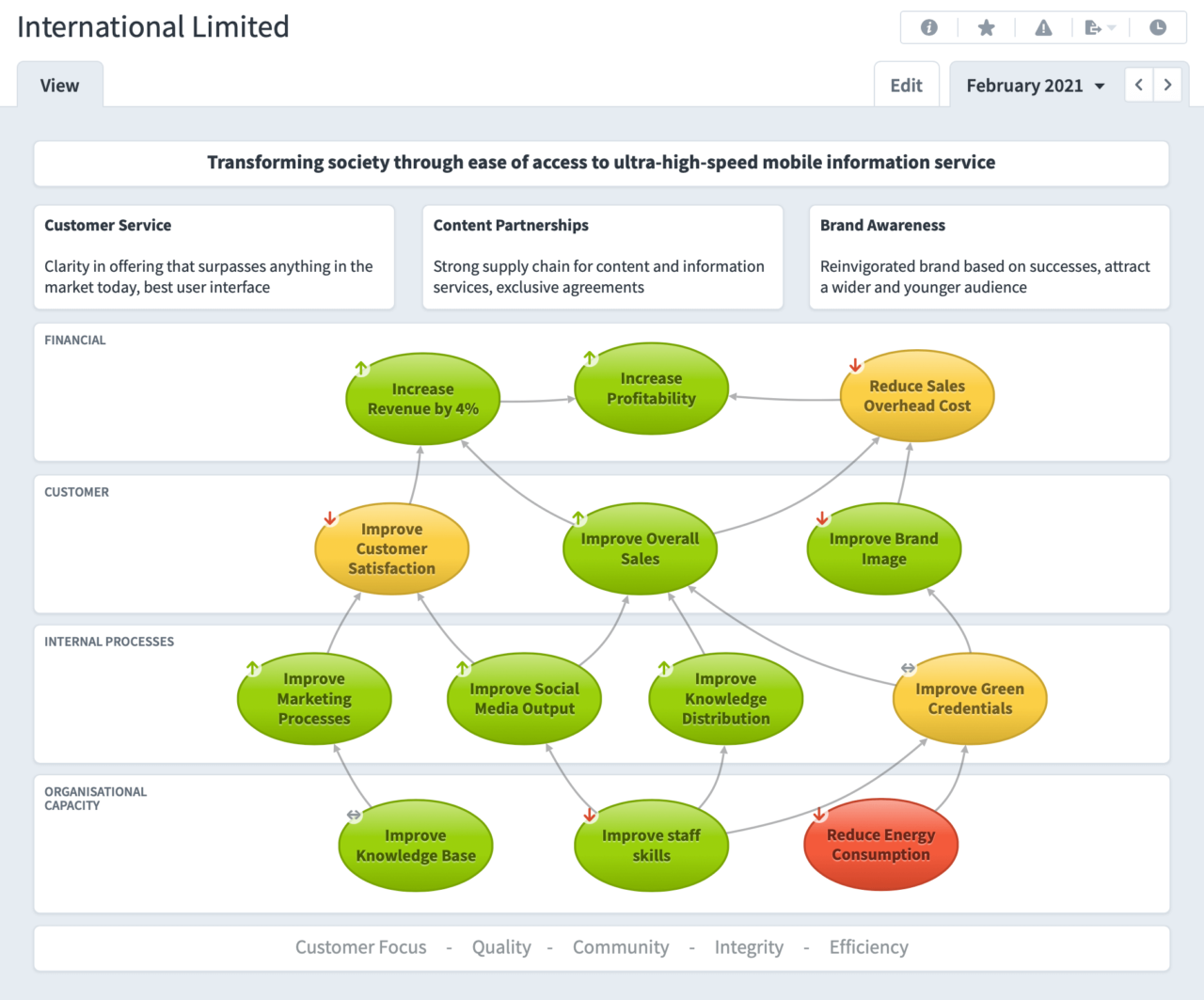This screenshot has height=1000, width=1204.
Task: Click the sideways arrow on Improve Knowledge Base
Action: coord(353,815)
